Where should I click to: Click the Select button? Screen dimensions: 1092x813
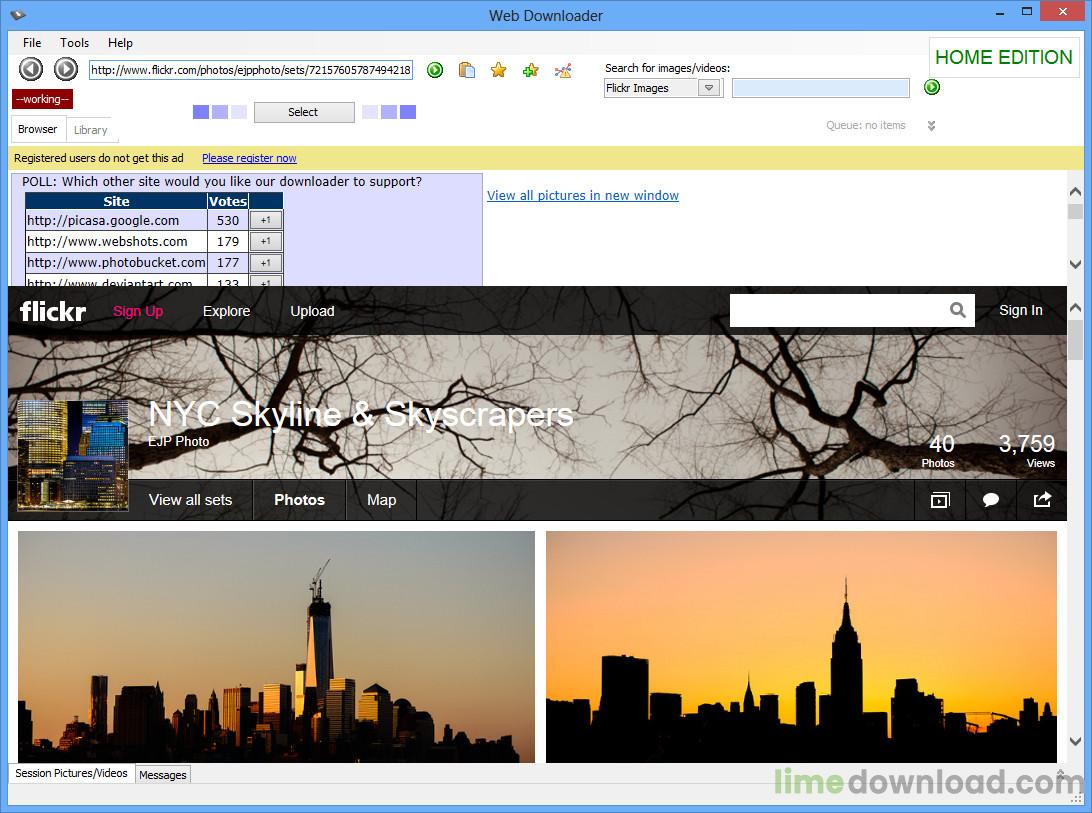coord(304,112)
